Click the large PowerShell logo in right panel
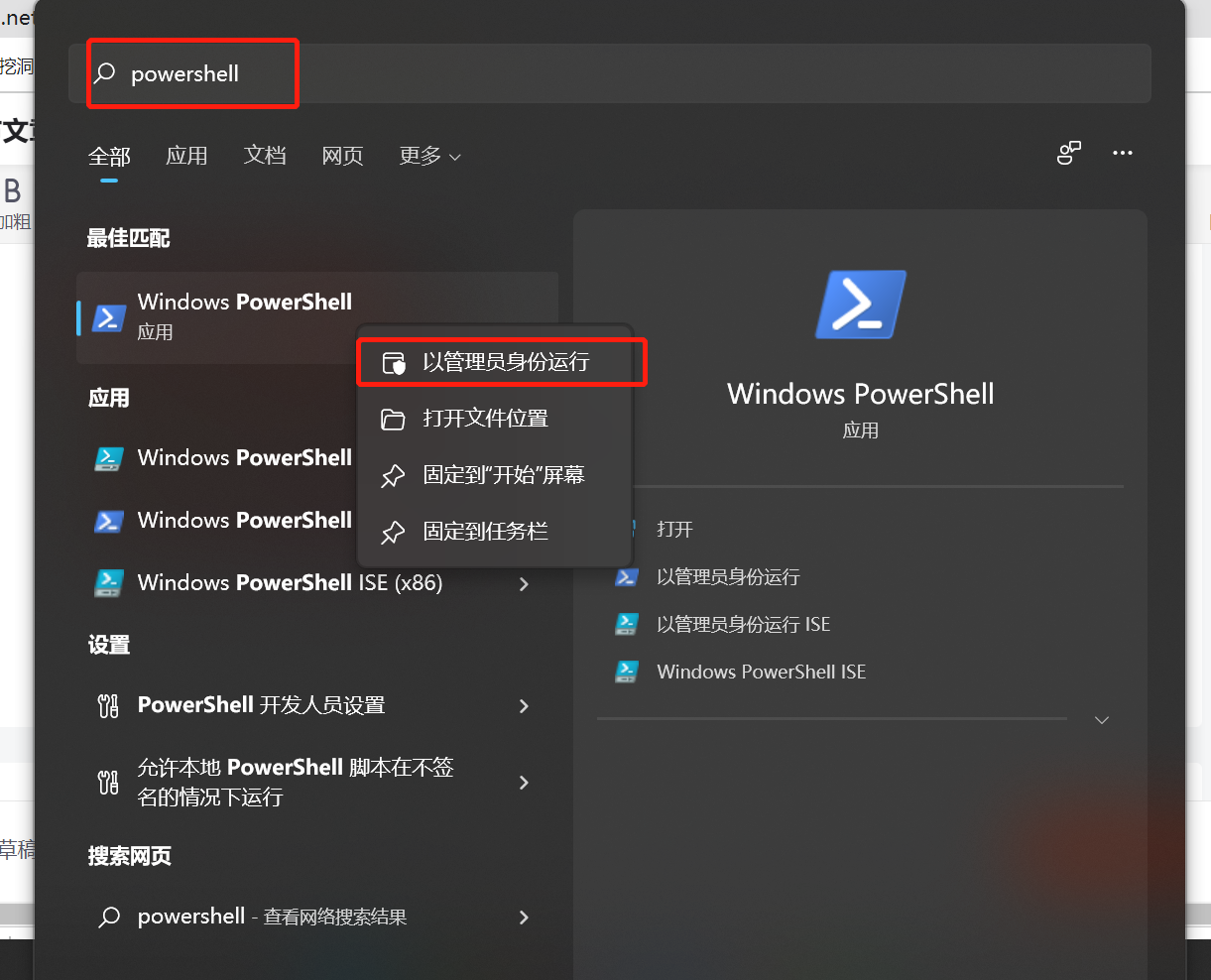1211x980 pixels. point(861,305)
